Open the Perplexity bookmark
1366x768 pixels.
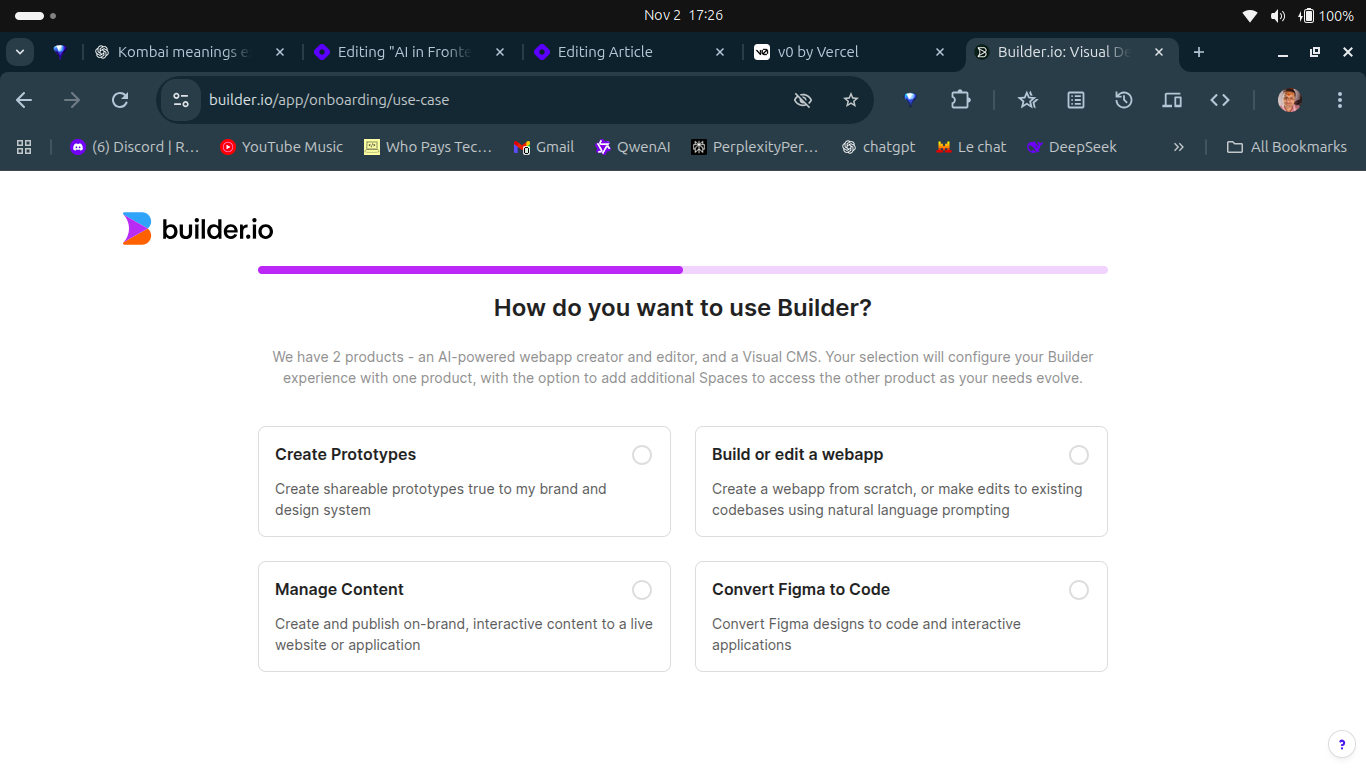tap(755, 147)
